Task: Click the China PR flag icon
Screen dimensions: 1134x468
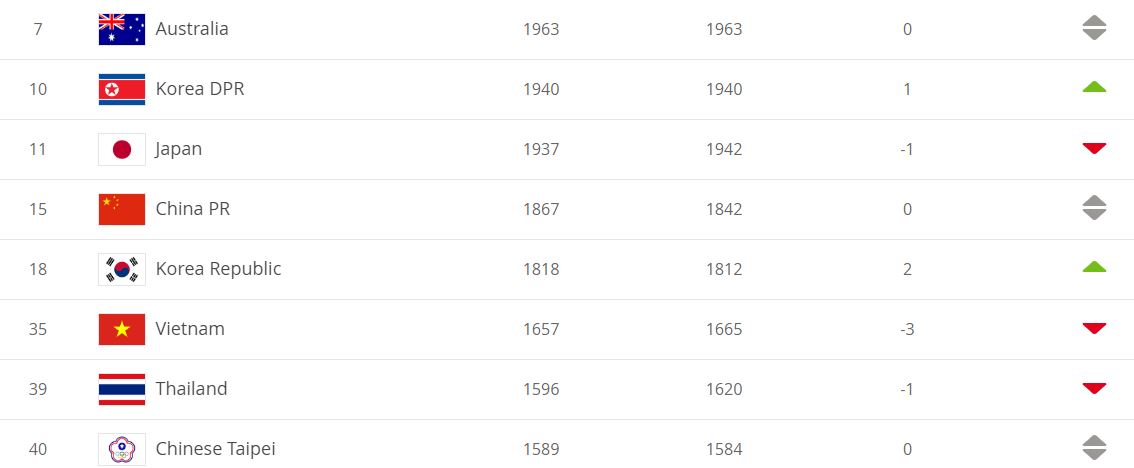Action: point(122,209)
